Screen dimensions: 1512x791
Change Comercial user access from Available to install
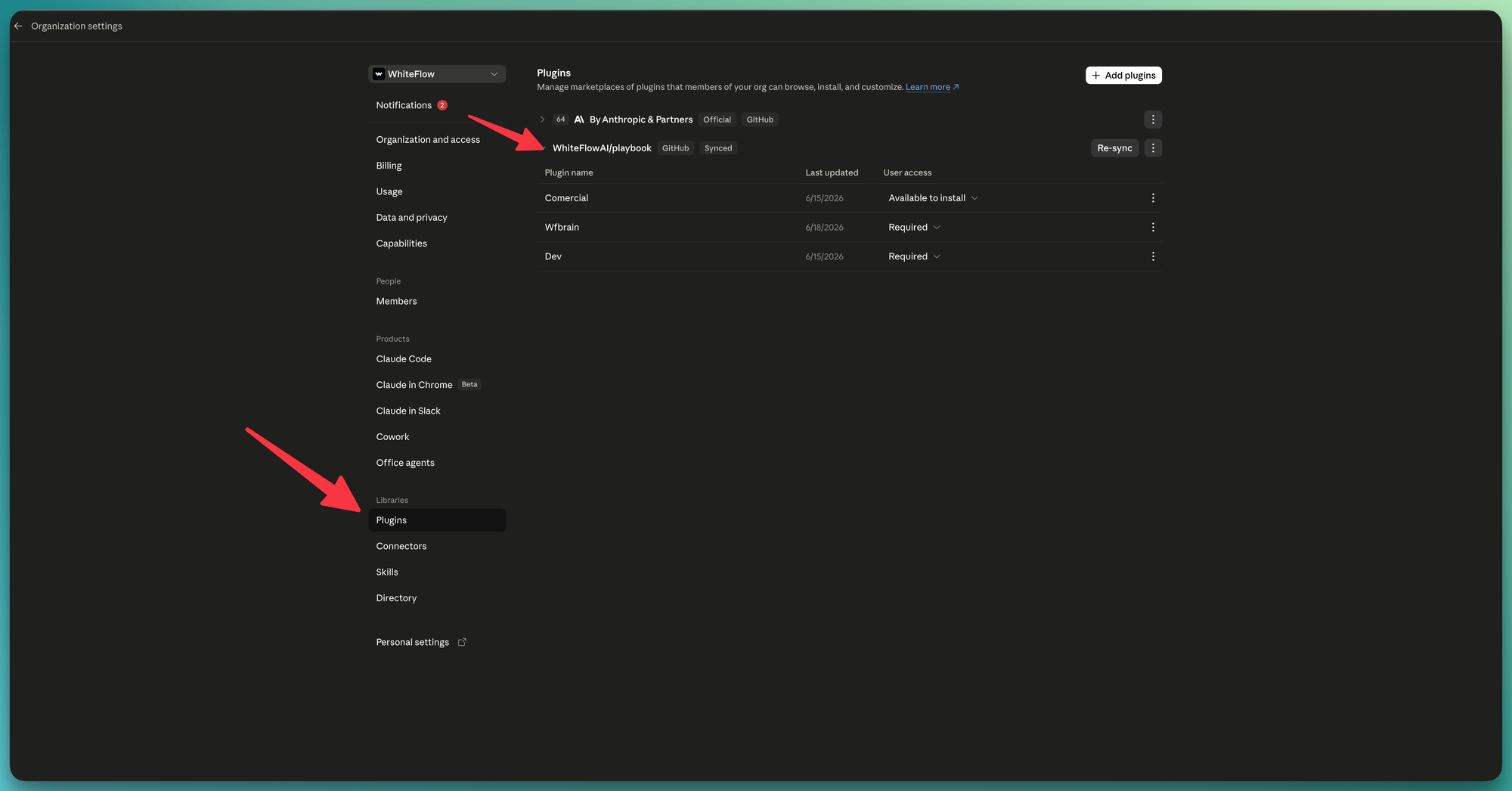pyautogui.click(x=934, y=198)
